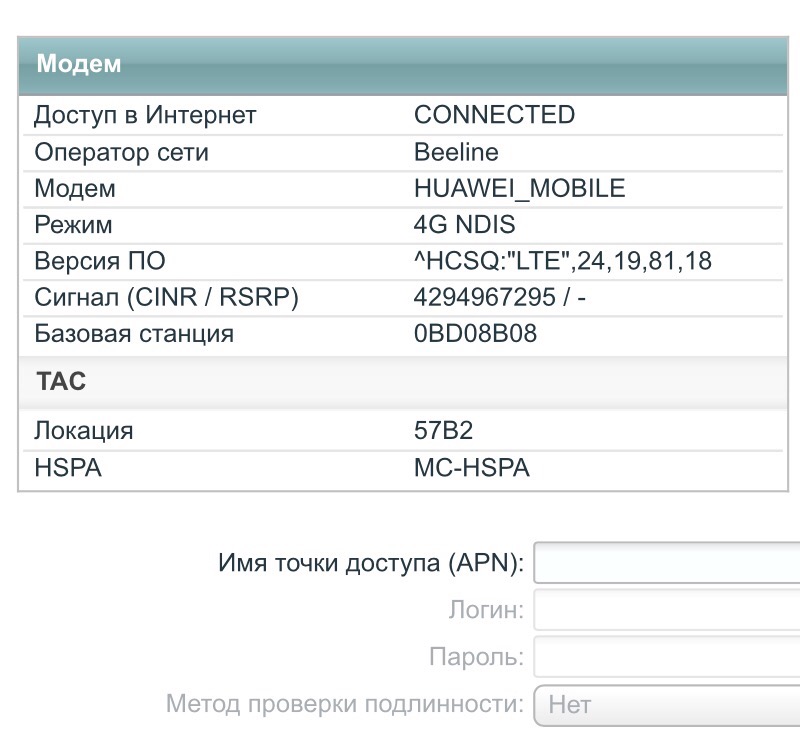The image size is (800, 741).
Task: Click the Оператор сети label
Action: tap(121, 152)
